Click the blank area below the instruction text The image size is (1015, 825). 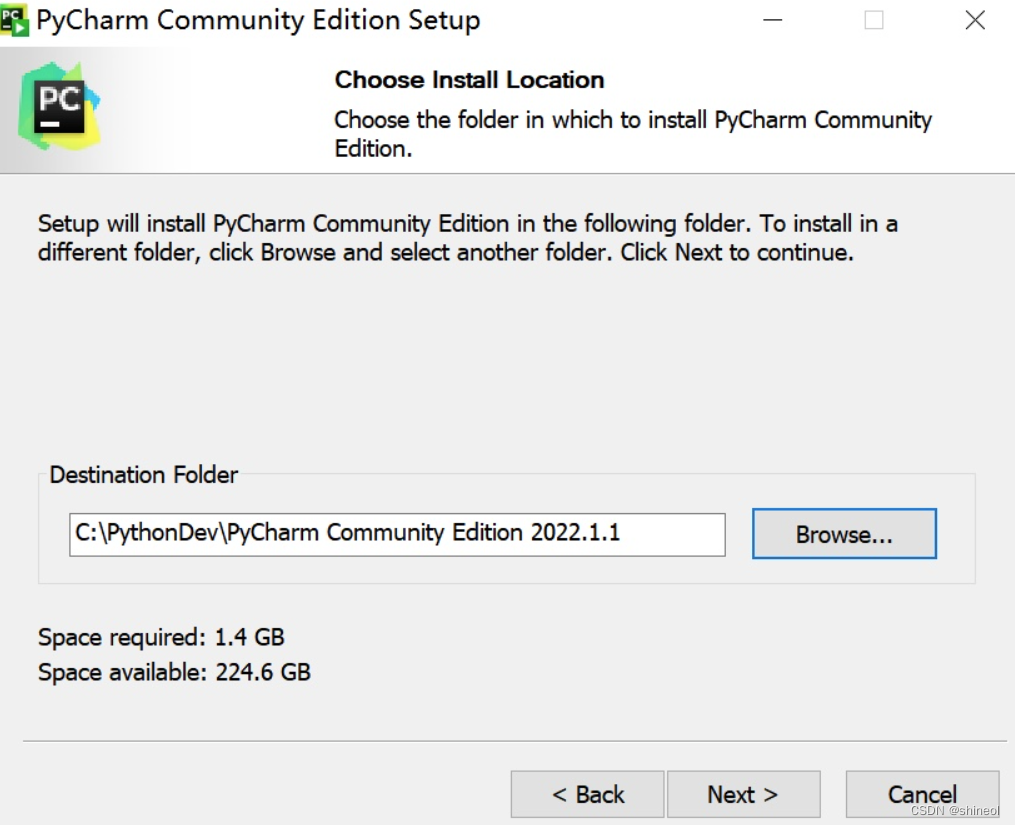point(500,360)
